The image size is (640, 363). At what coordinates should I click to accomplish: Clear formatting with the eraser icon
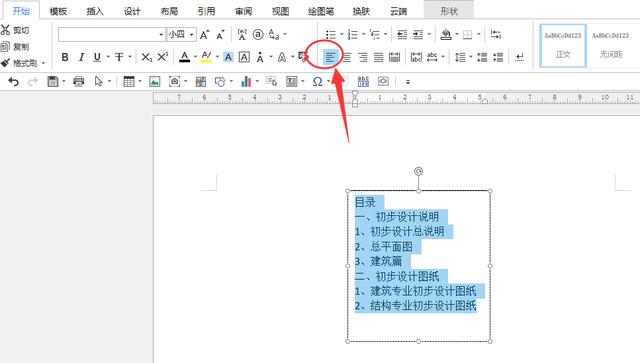(x=303, y=57)
